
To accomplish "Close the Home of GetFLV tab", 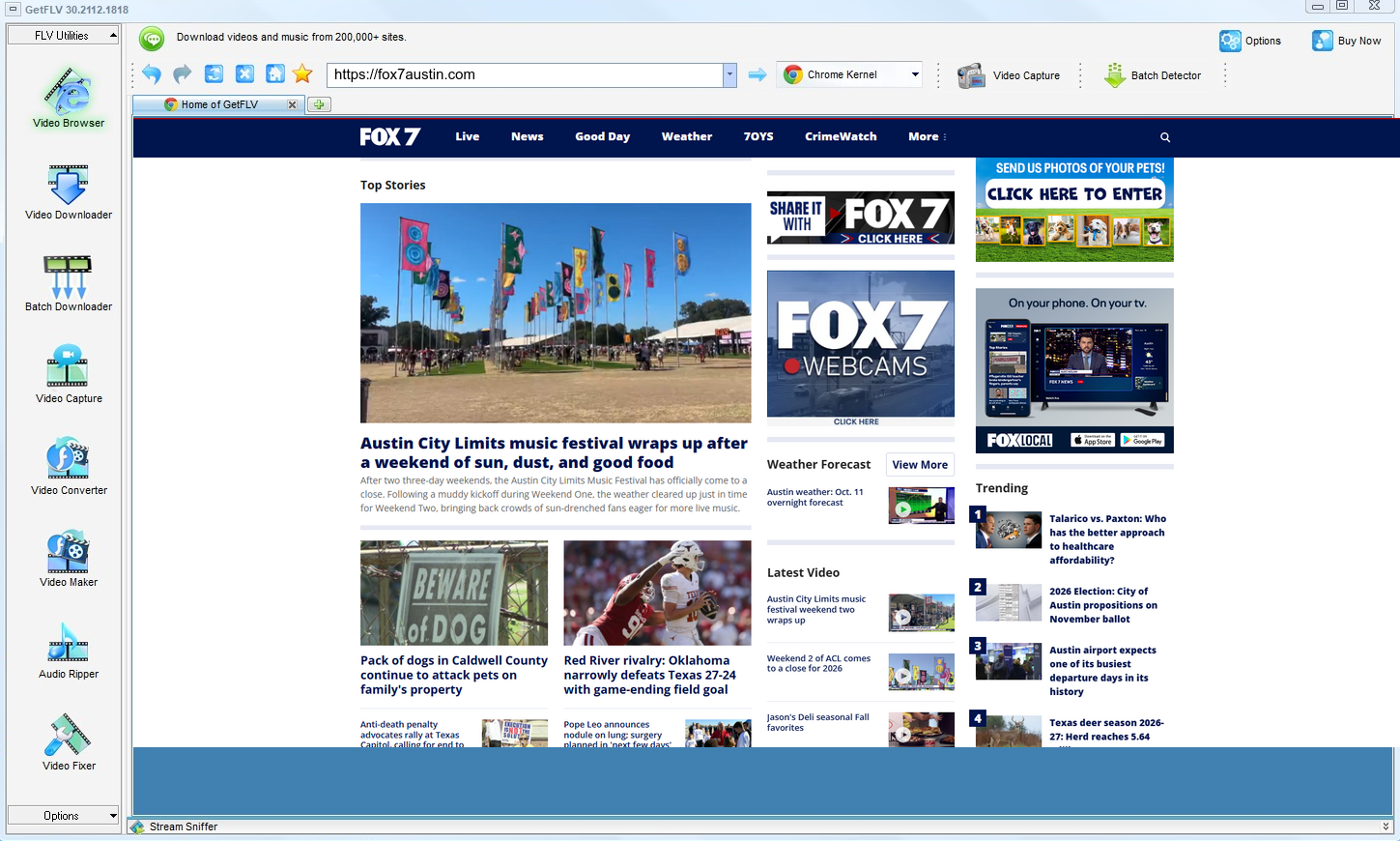I will pyautogui.click(x=293, y=104).
